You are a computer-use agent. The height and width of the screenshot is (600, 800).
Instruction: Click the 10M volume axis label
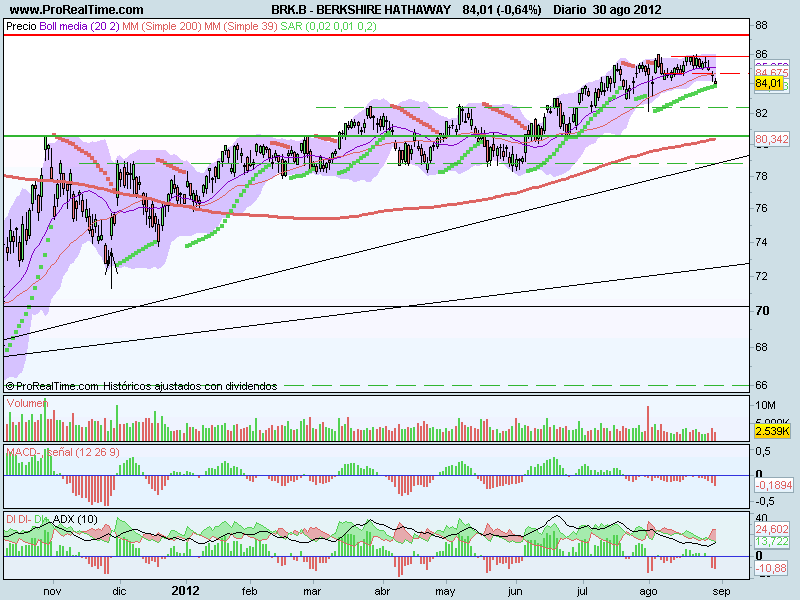[x=765, y=405]
